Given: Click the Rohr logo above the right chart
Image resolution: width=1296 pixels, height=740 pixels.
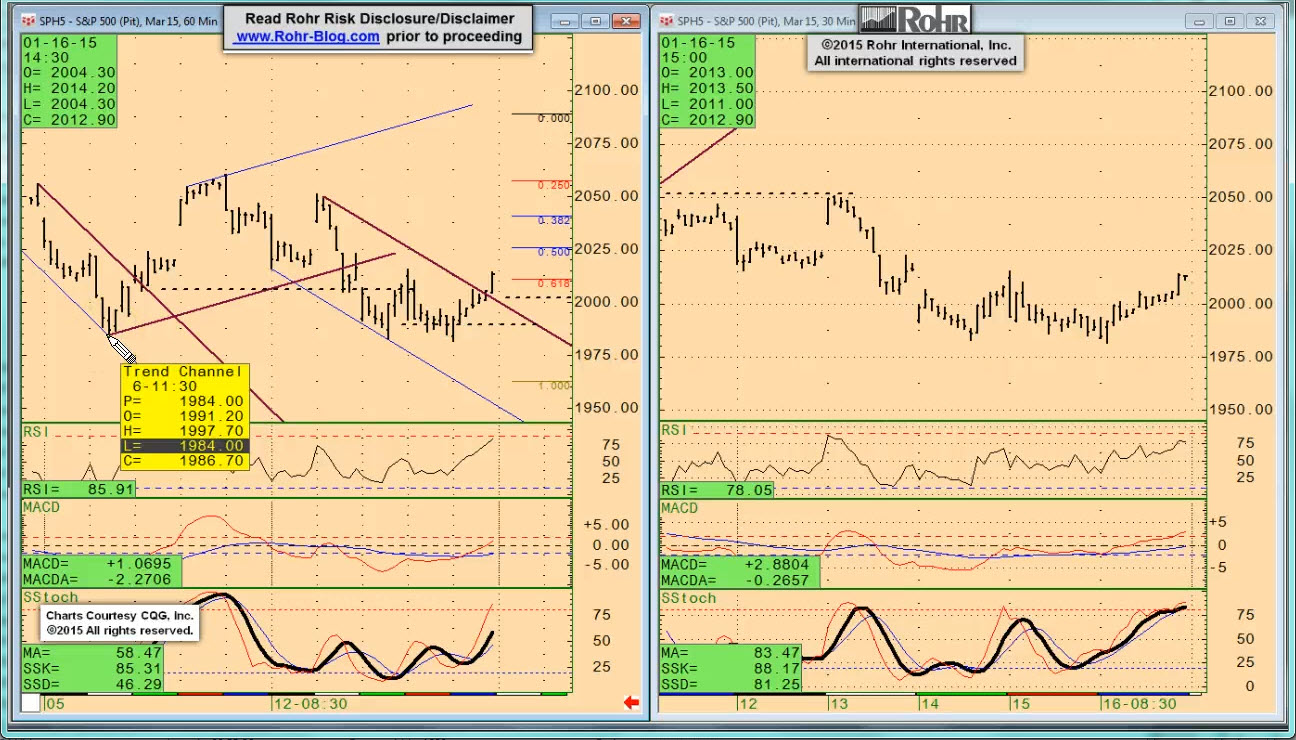Looking at the screenshot, I should point(914,19).
